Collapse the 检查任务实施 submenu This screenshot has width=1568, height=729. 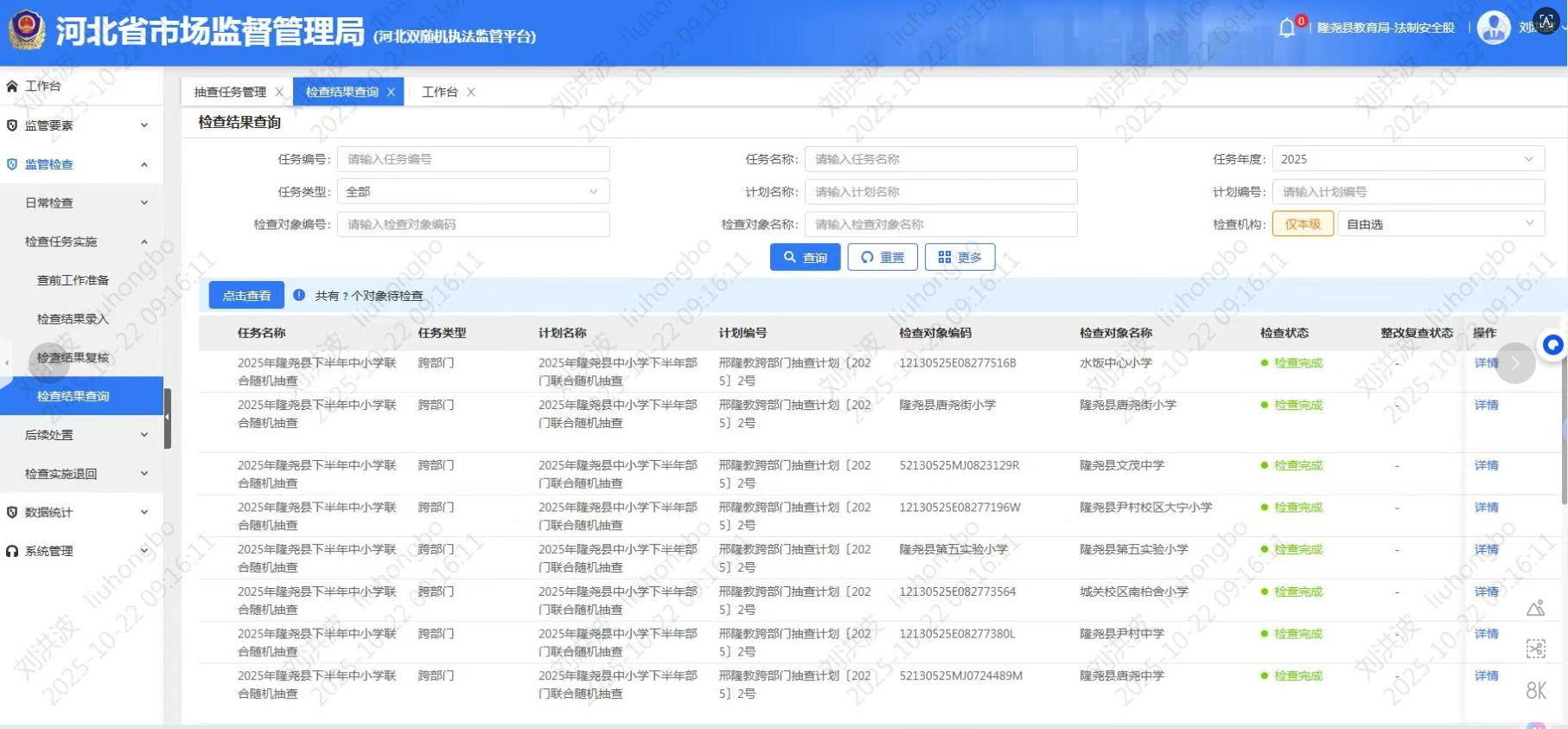(x=144, y=241)
